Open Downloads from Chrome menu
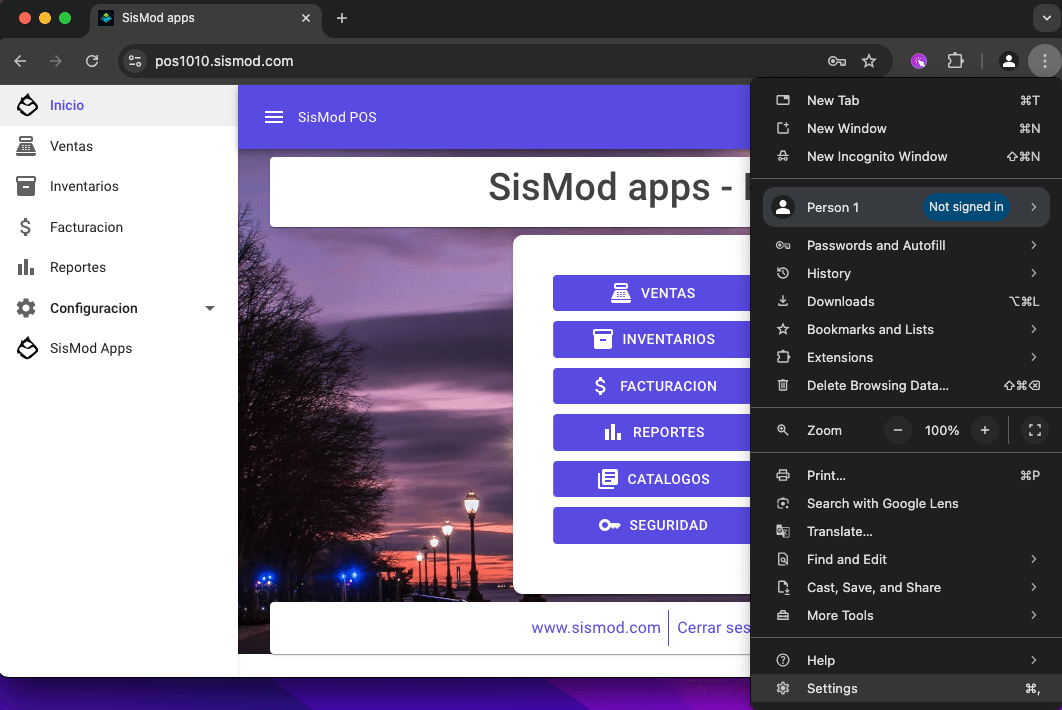Screen dimensions: 1062x710 (x=906, y=301)
